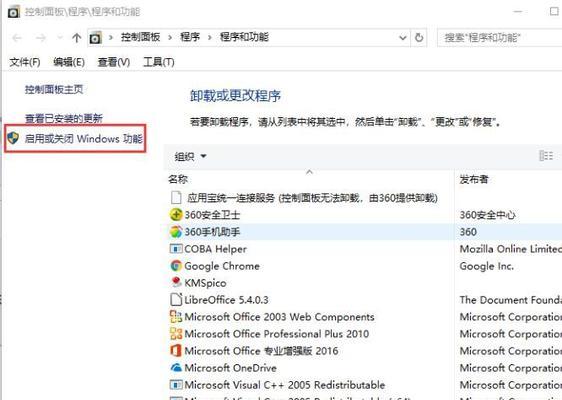The image size is (562, 400).
Task: Click the 查看已安装的更新 link
Action: click(x=64, y=118)
